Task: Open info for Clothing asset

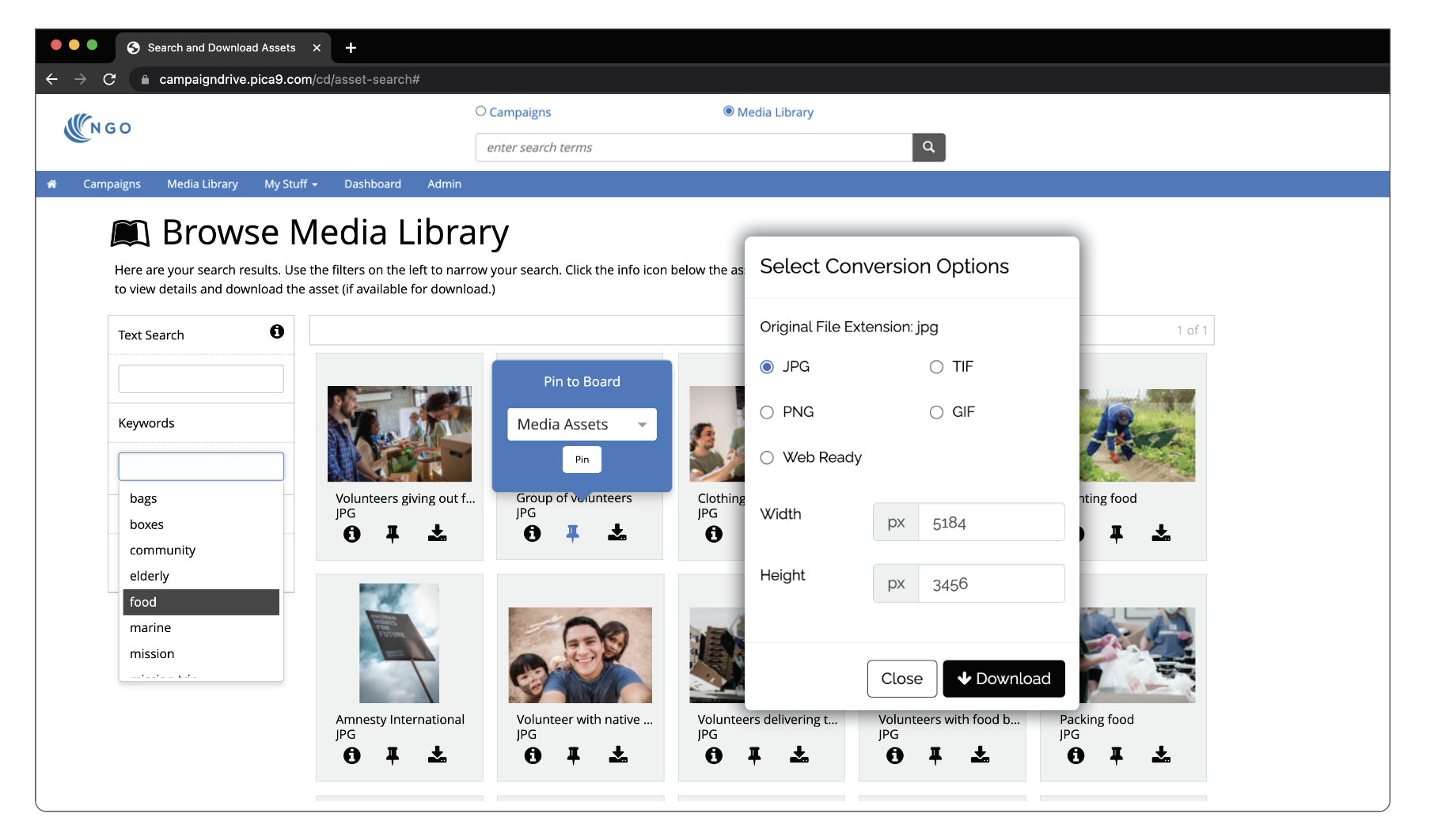Action: point(714,534)
